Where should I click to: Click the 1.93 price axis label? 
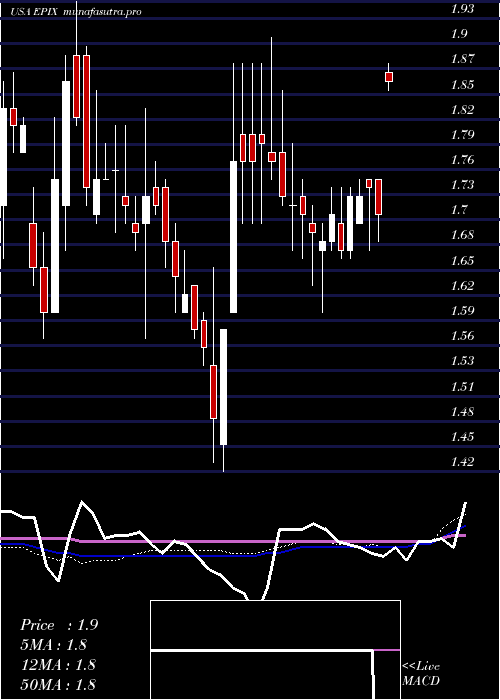click(x=462, y=8)
